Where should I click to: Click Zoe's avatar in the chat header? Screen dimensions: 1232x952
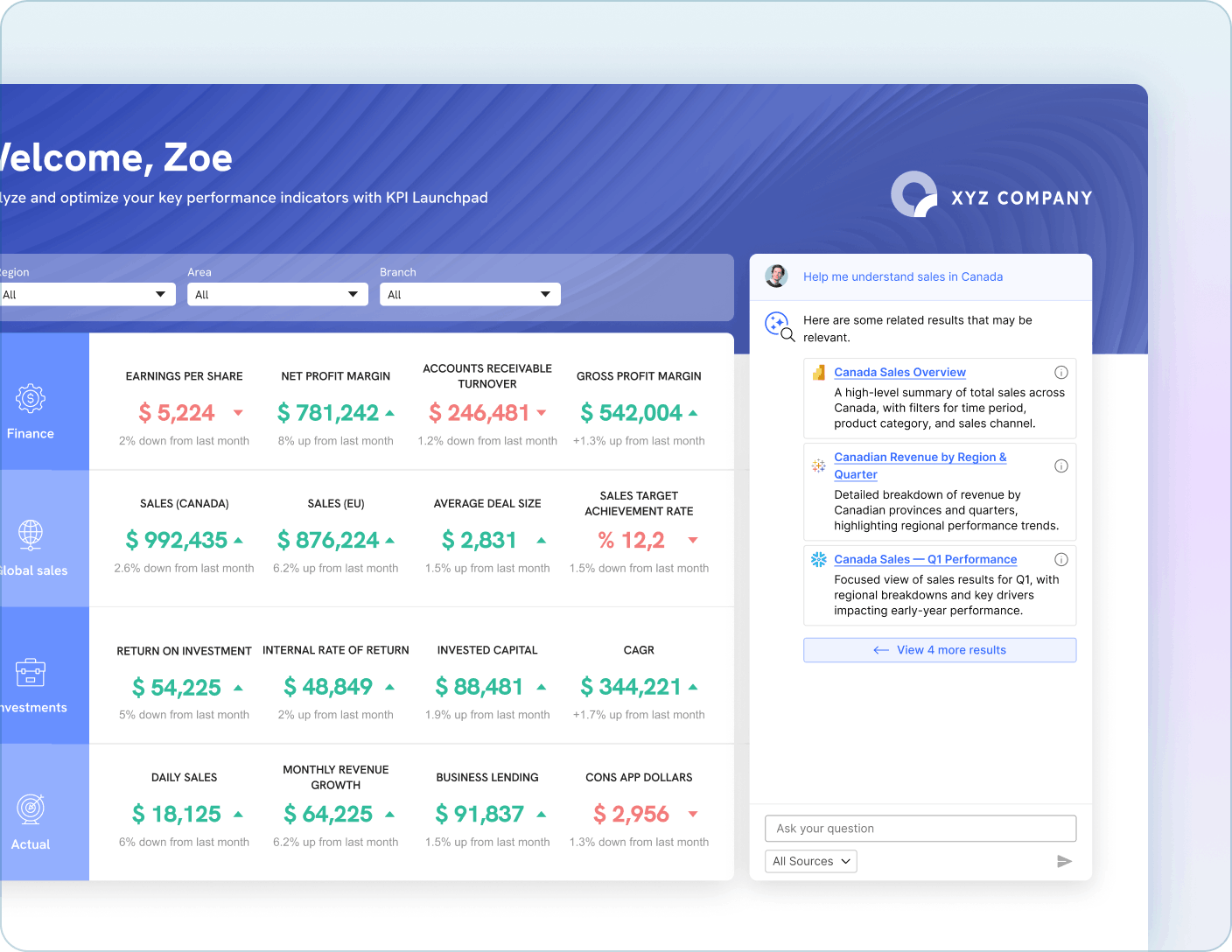[777, 276]
